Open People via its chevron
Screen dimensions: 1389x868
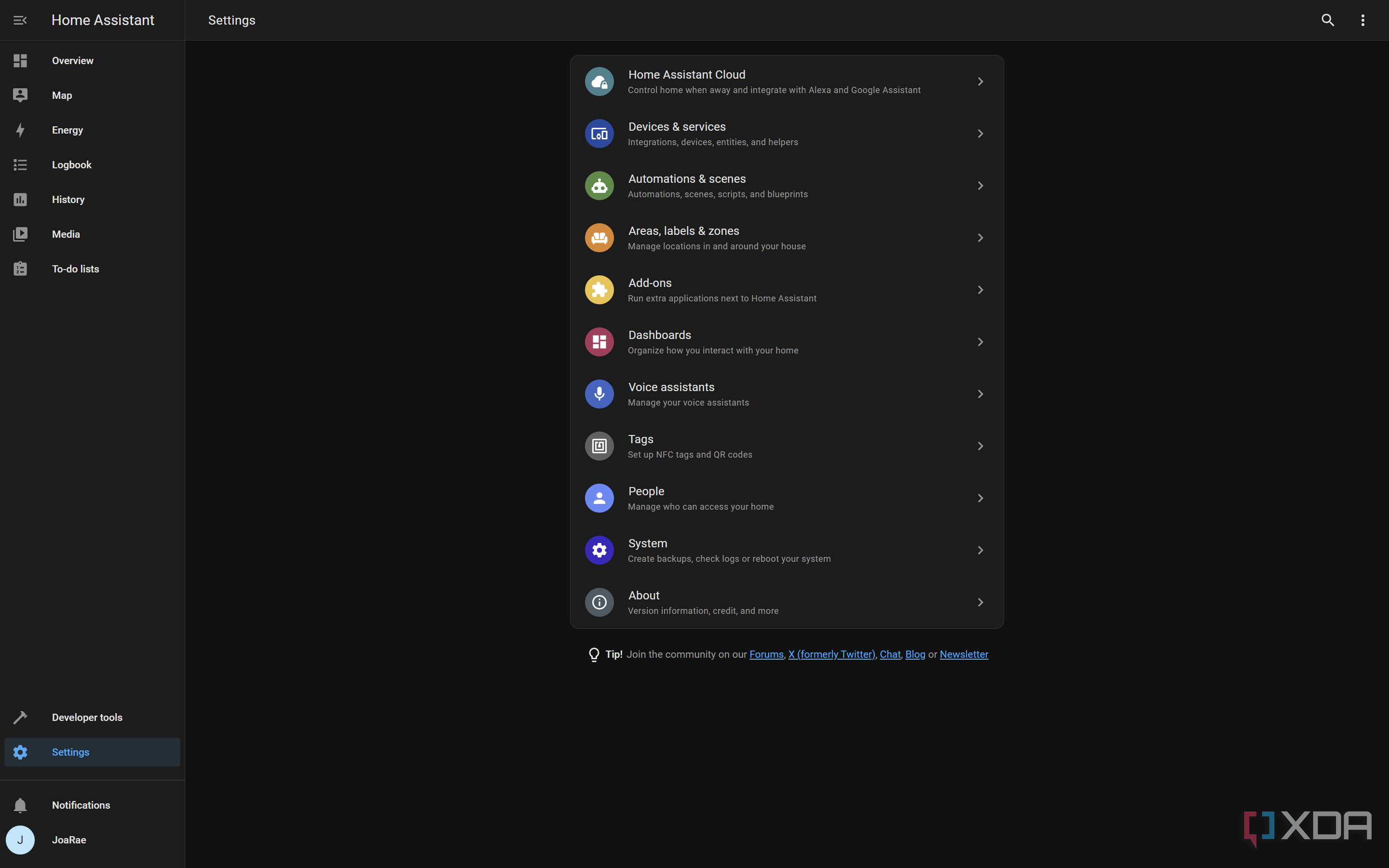tap(980, 498)
